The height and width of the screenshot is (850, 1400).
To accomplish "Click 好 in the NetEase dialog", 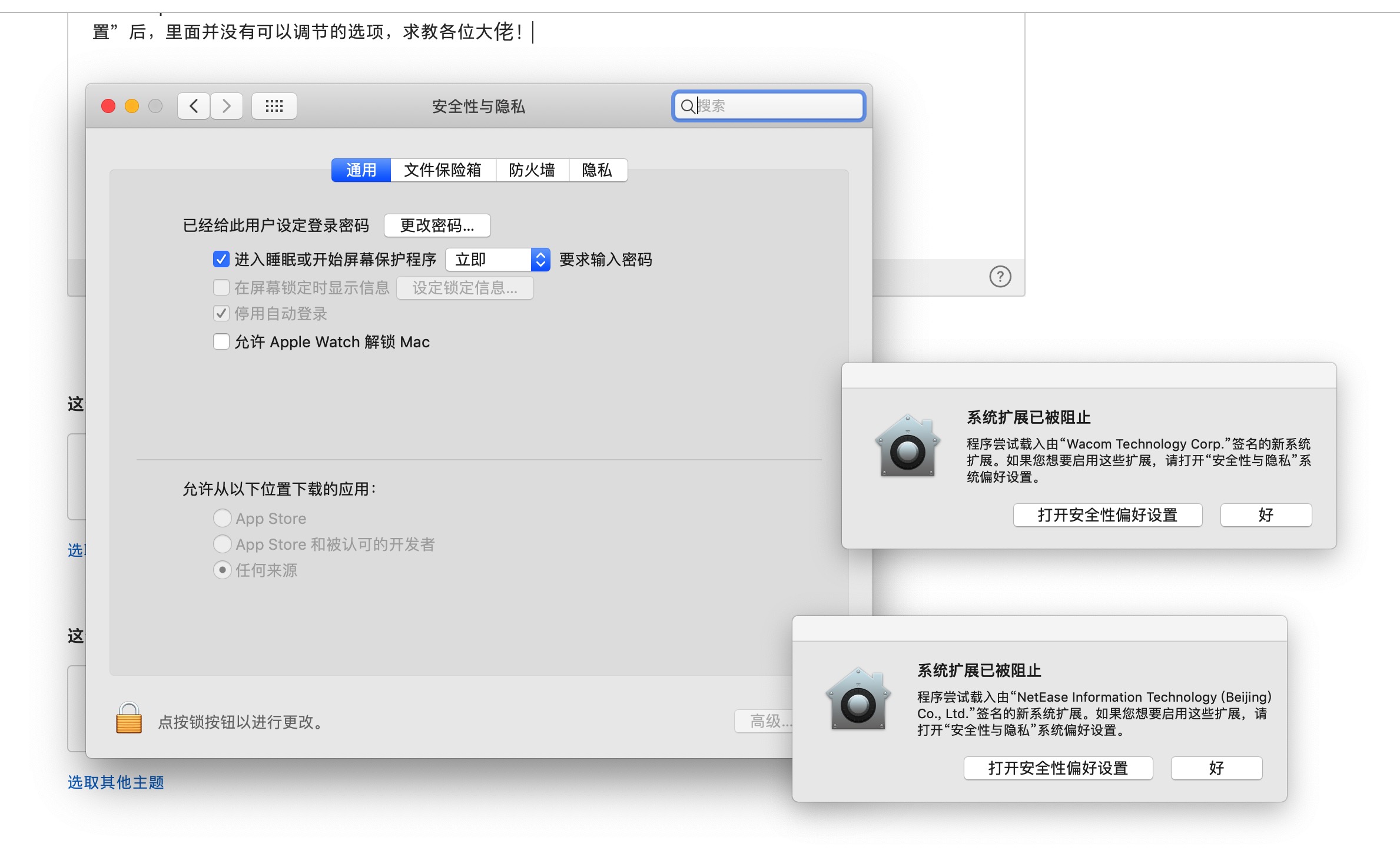I will click(x=1216, y=768).
